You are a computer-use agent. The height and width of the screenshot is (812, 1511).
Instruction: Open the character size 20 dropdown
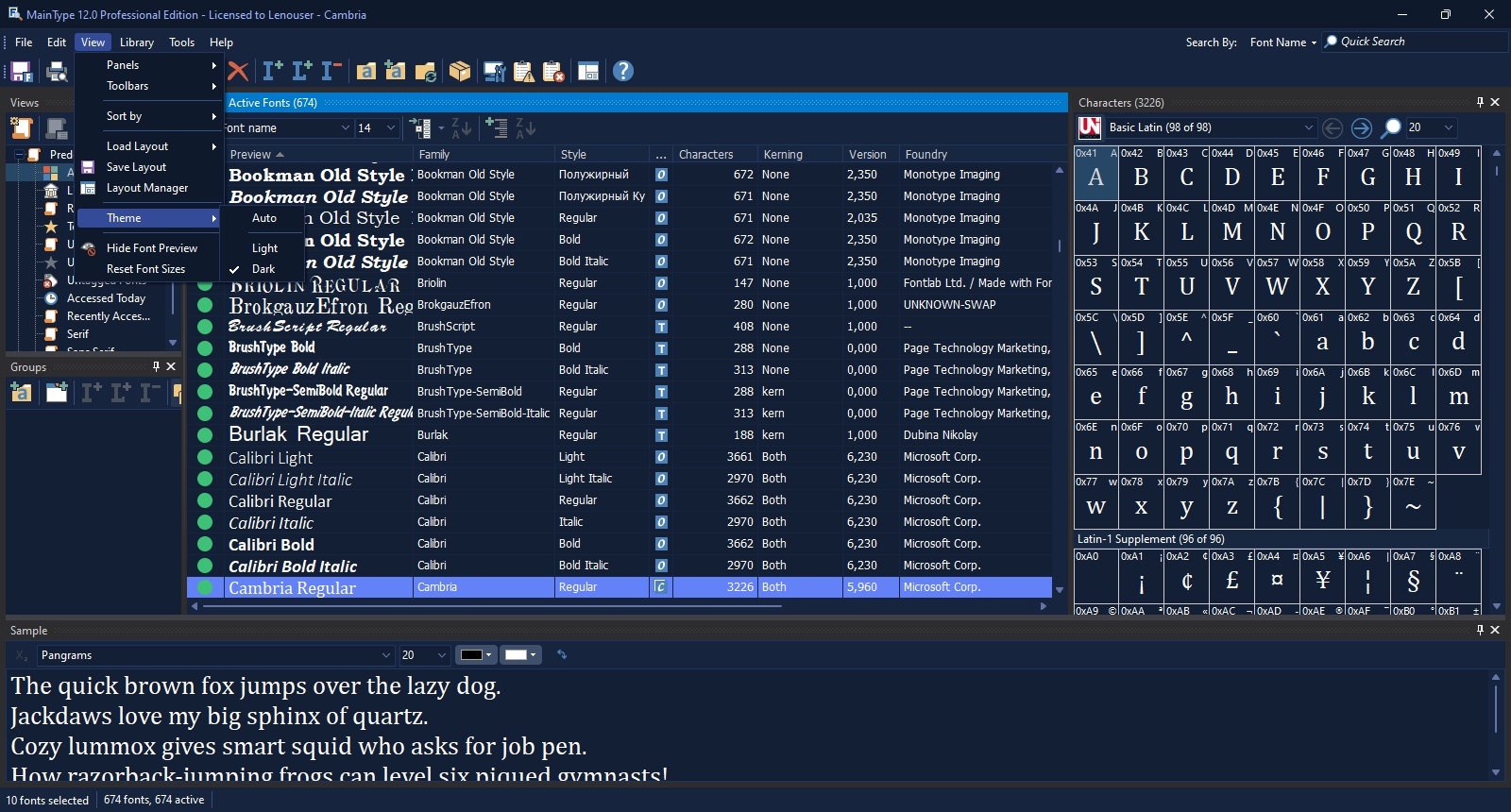[x=1448, y=127]
